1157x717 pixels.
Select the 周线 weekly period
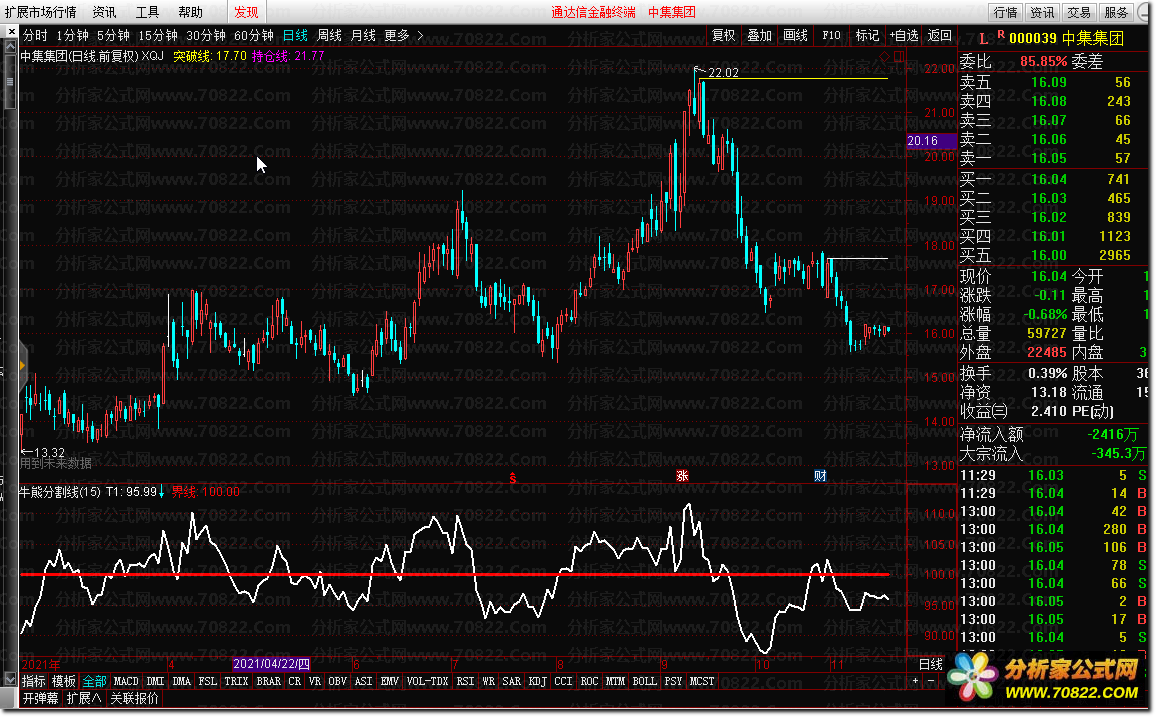(x=329, y=35)
